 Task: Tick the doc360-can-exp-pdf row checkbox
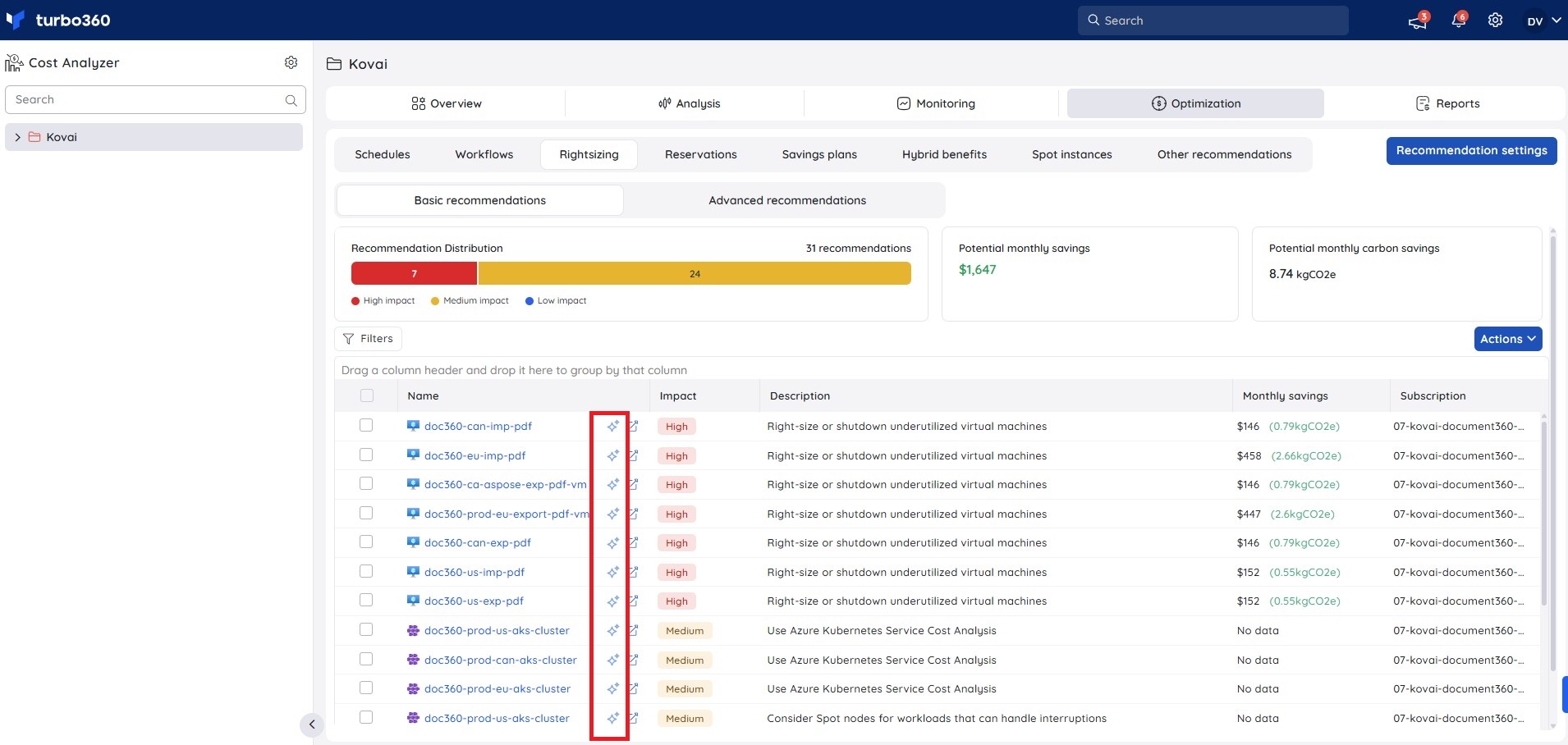pos(366,542)
